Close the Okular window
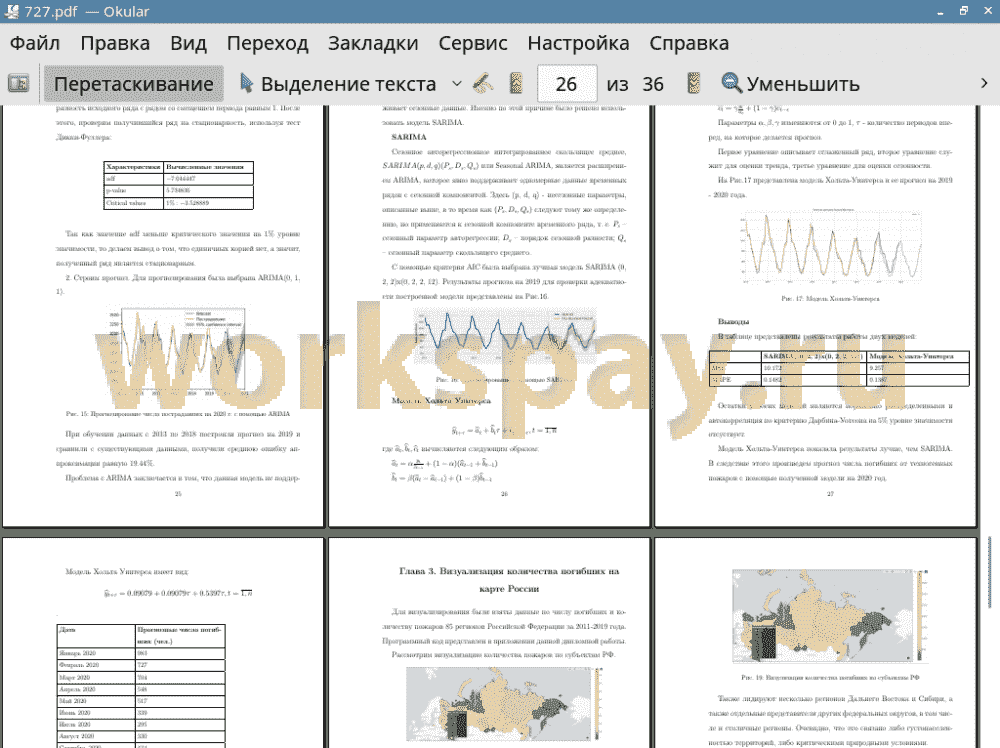This screenshot has height=748, width=1000. tap(987, 11)
